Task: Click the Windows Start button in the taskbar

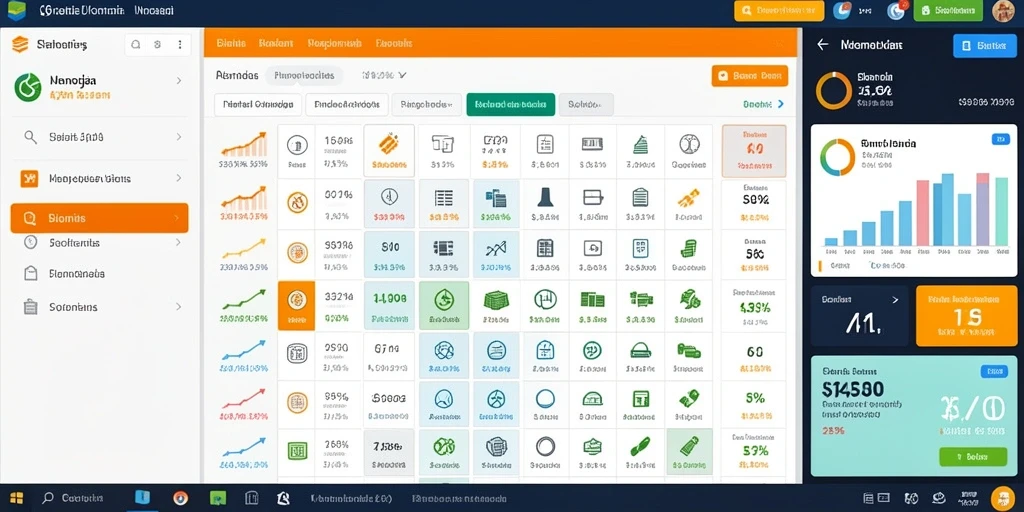Action: (16, 498)
